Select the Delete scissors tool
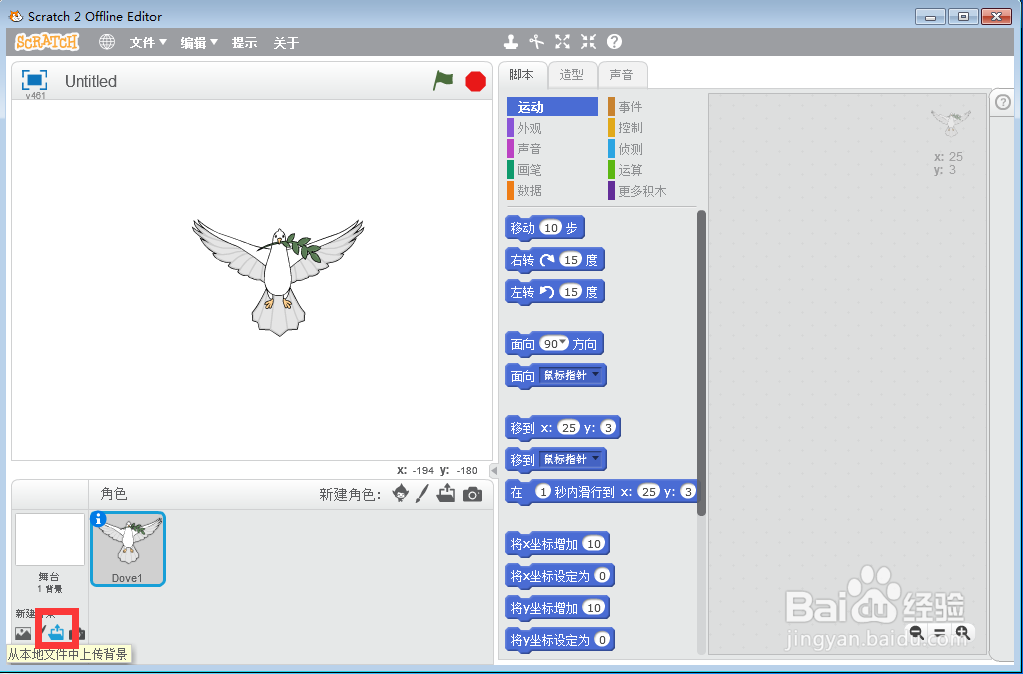Screen dimensions: 1023x674 click(x=536, y=42)
